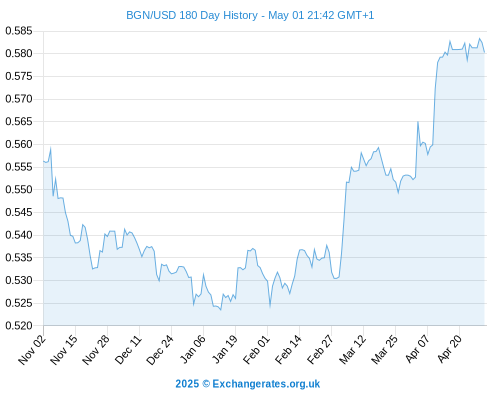
Task: Select the Apr 07 x-axis date label
Action: [x=417, y=350]
